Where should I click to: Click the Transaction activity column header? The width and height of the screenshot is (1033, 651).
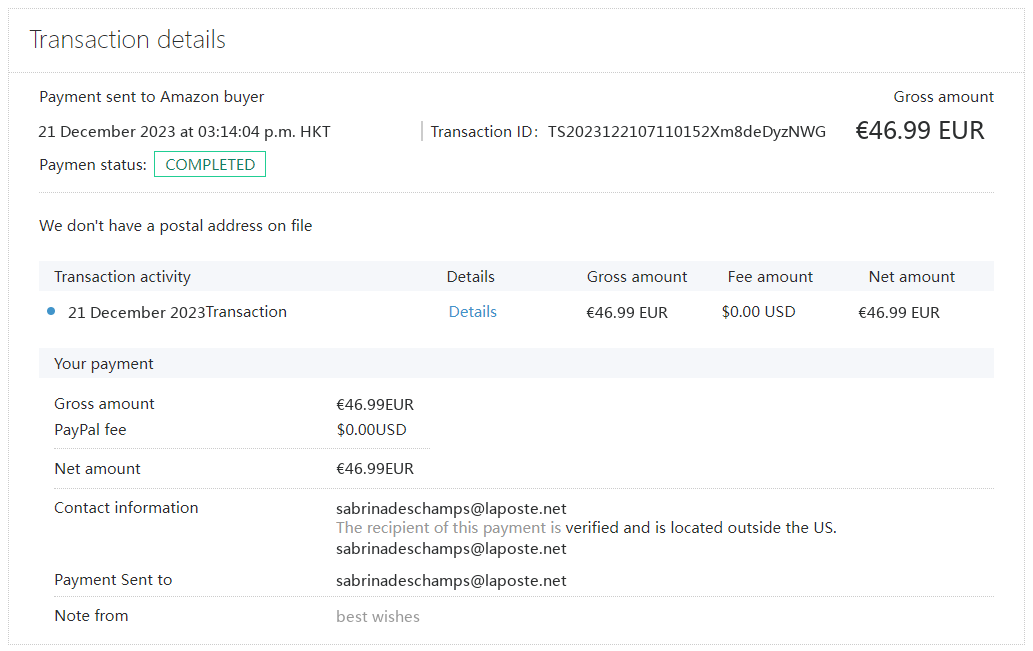[122, 277]
